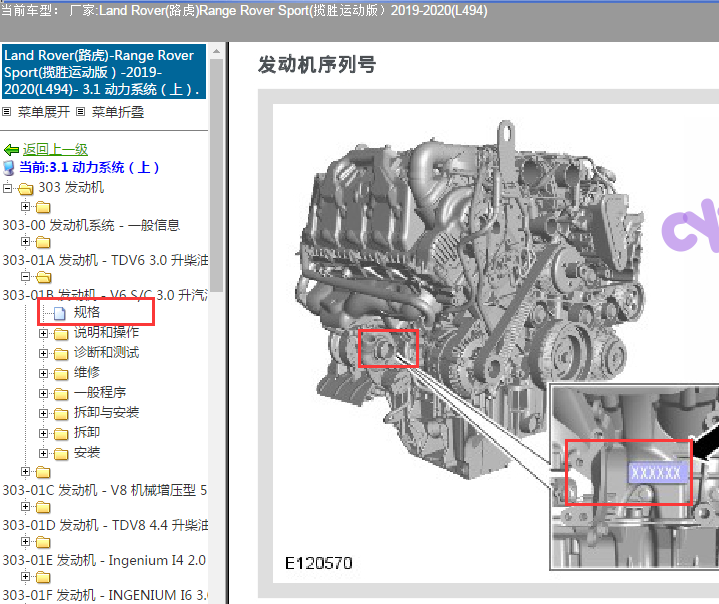Click the 发动机序列号 heading
Viewport: 719px width, 604px height.
[x=317, y=65]
